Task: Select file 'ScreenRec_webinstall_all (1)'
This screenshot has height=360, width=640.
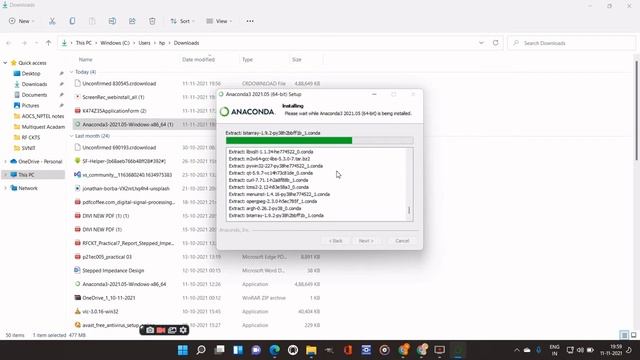Action: click(x=113, y=97)
